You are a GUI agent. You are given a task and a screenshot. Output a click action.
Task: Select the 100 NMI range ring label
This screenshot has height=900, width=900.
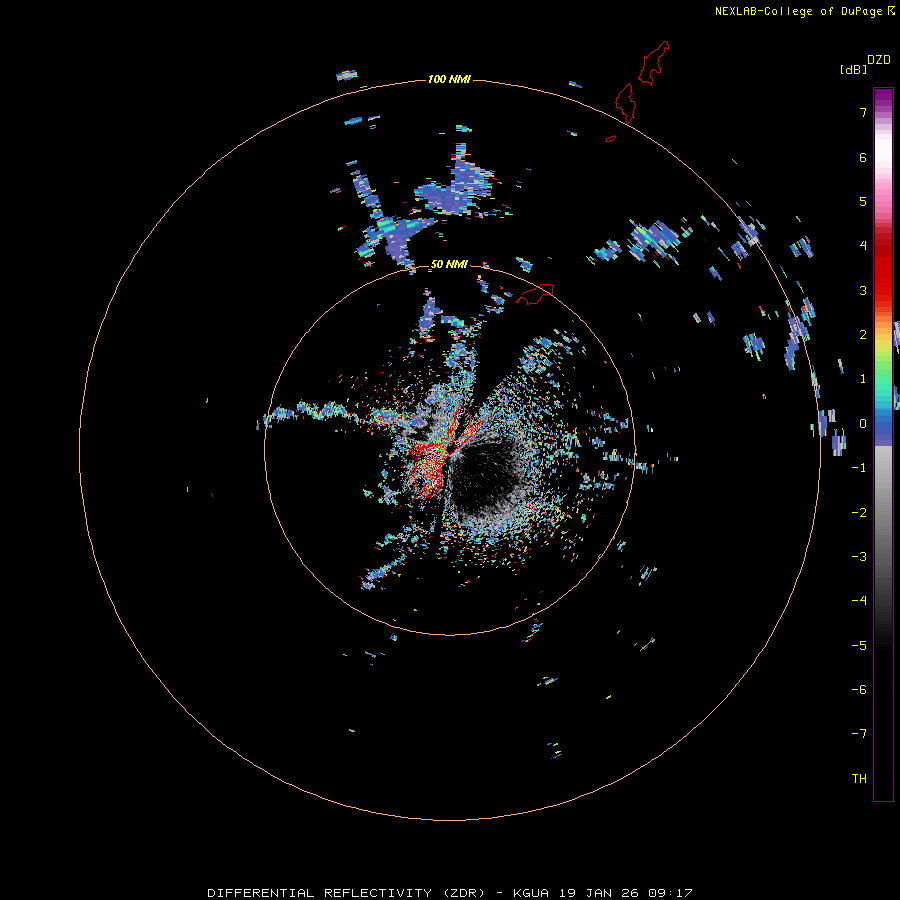[x=449, y=79]
